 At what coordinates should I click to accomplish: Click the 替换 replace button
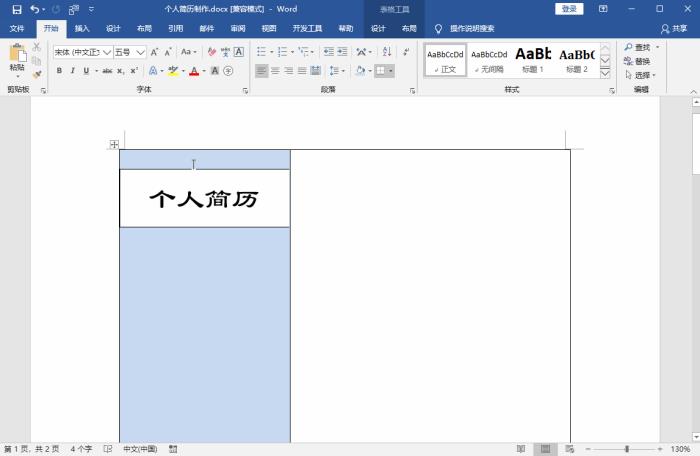(x=637, y=61)
